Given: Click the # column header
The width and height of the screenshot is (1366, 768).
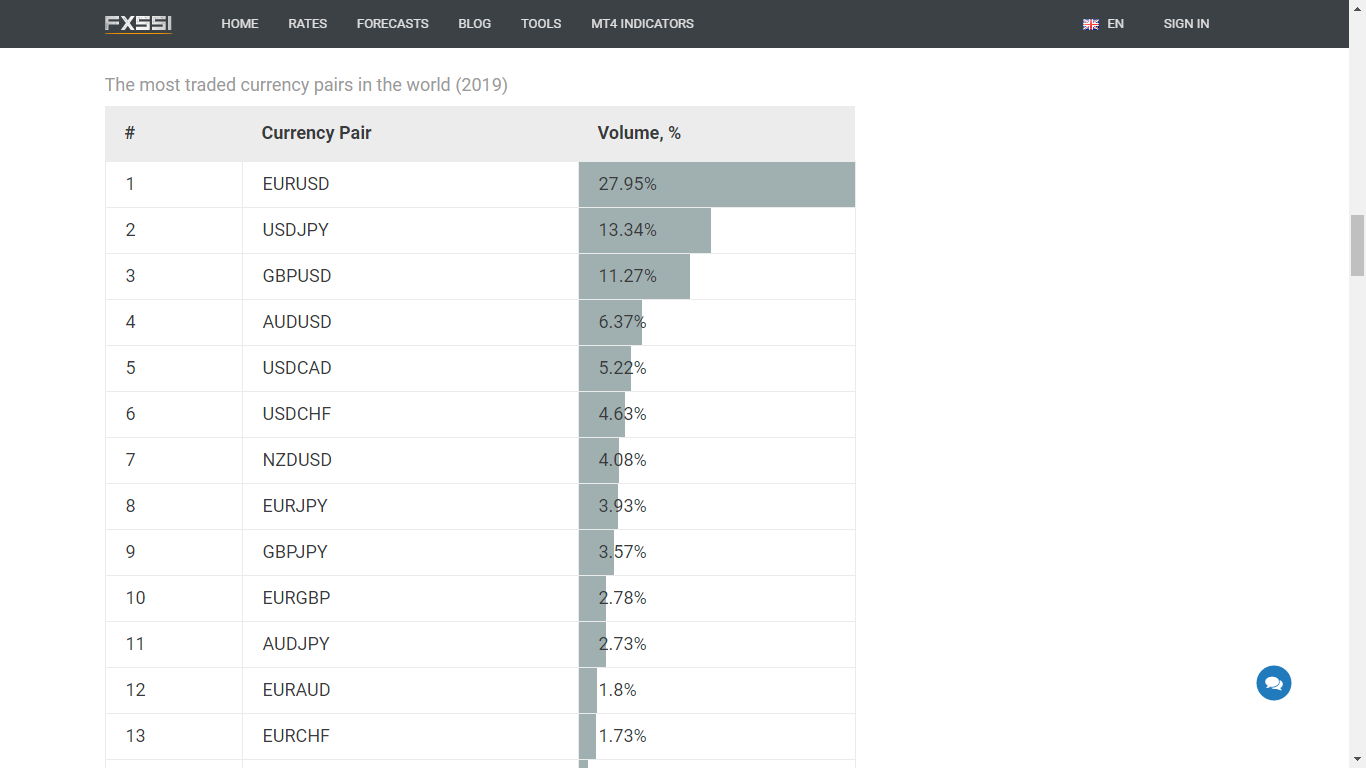Looking at the screenshot, I should 130,133.
